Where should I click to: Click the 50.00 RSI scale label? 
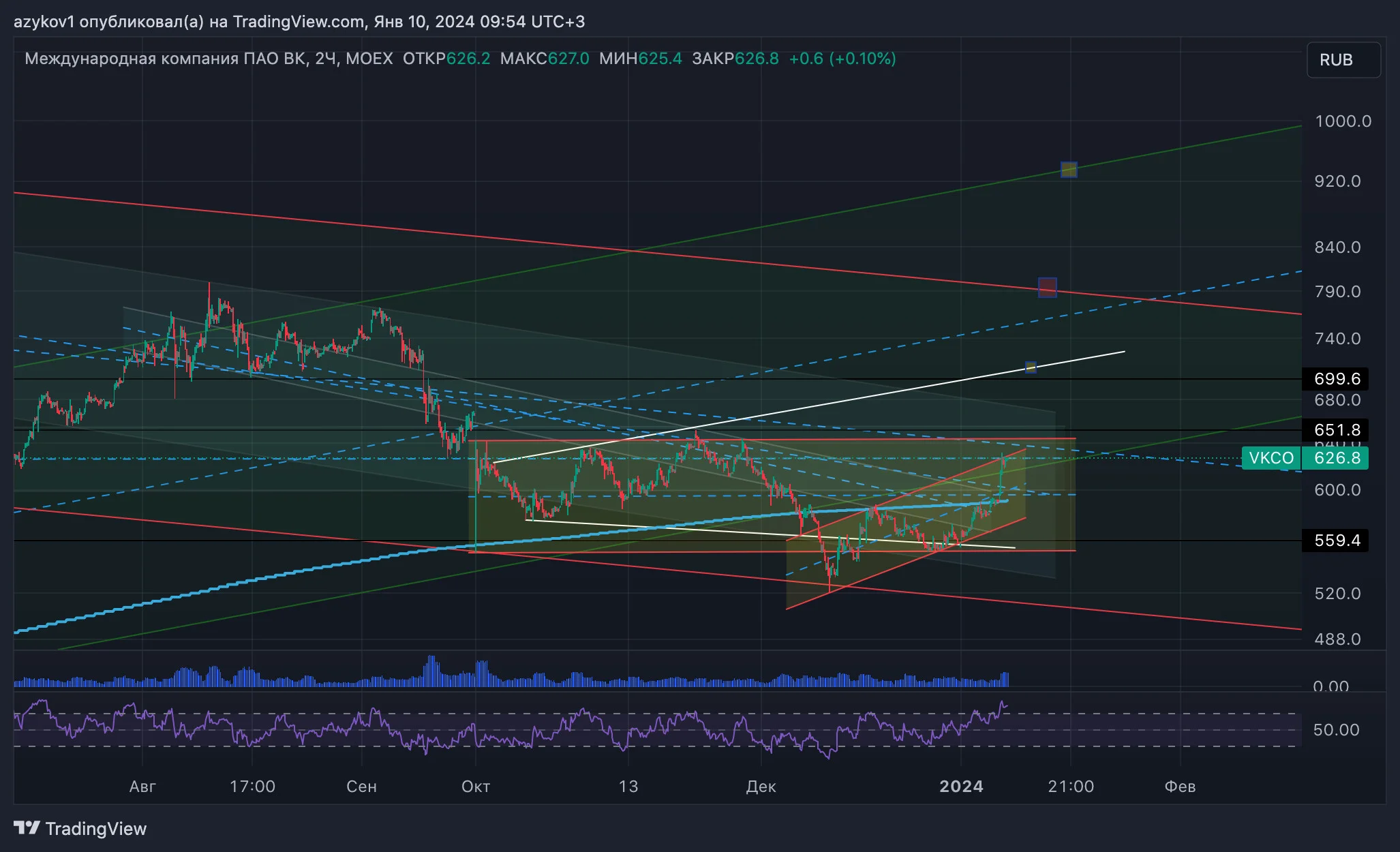(1336, 730)
